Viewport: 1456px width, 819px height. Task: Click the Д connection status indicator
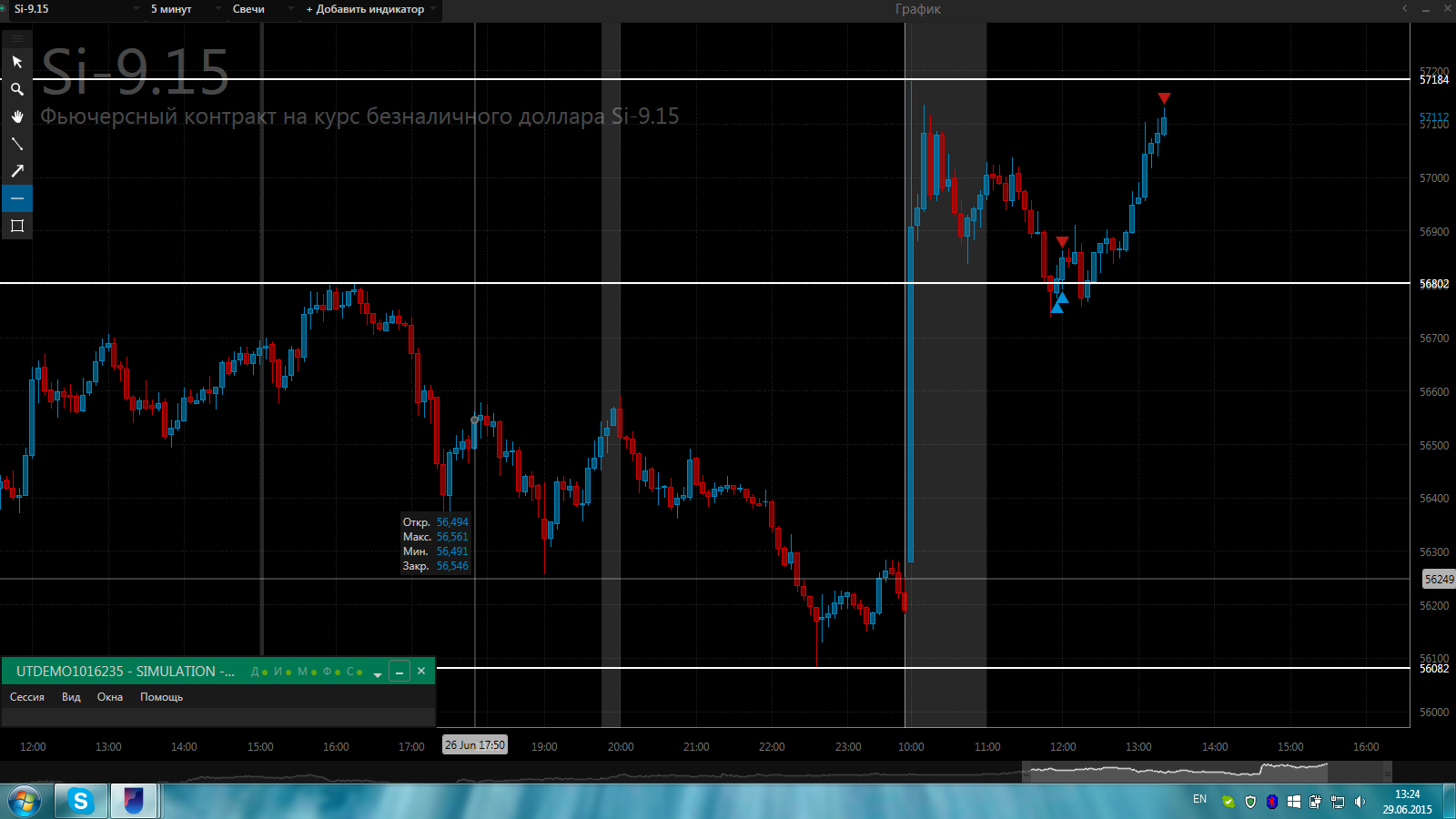259,672
